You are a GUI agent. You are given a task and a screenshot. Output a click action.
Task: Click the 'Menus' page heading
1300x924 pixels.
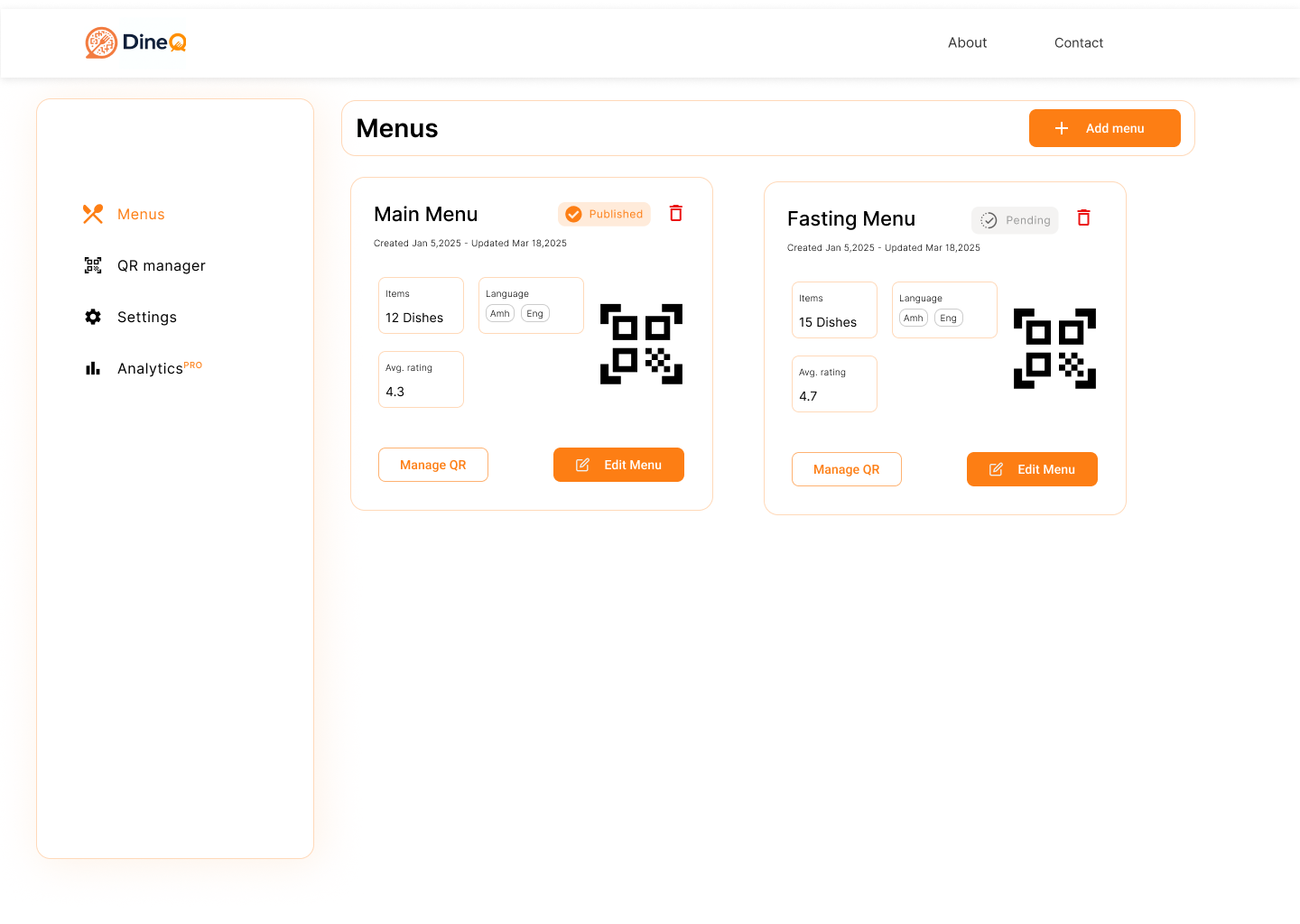[397, 128]
